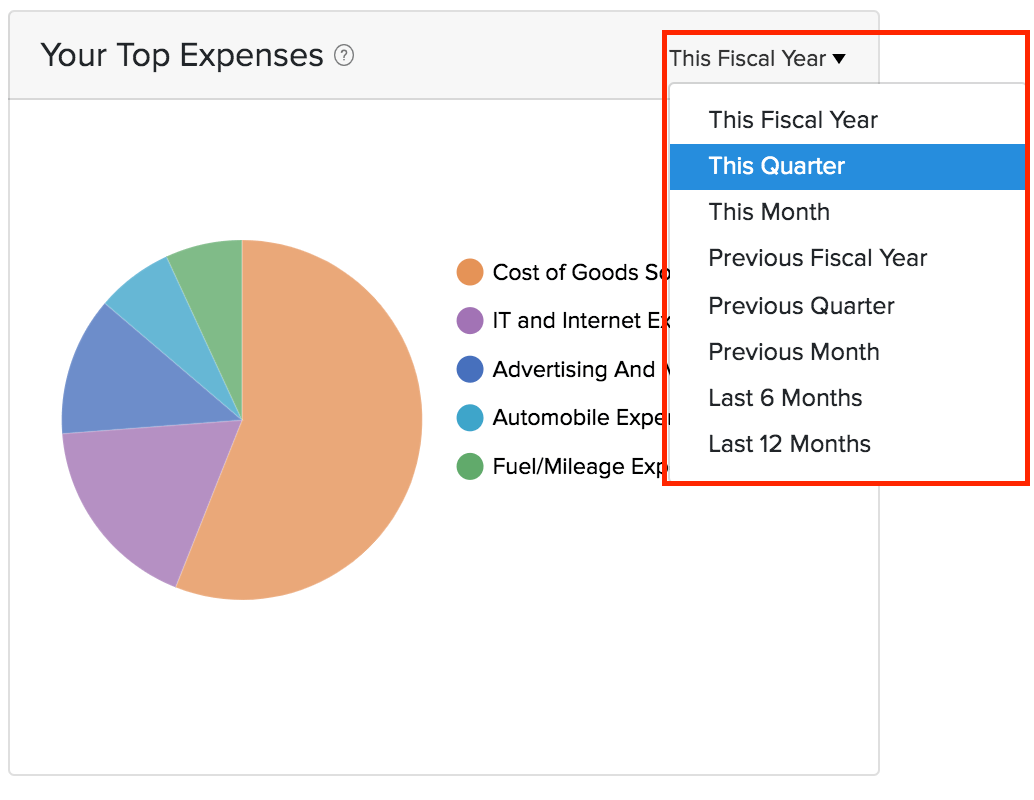Click the orange Cost of Goods legend dot
Image resolution: width=1034 pixels, height=800 pixels.
pyautogui.click(x=470, y=272)
